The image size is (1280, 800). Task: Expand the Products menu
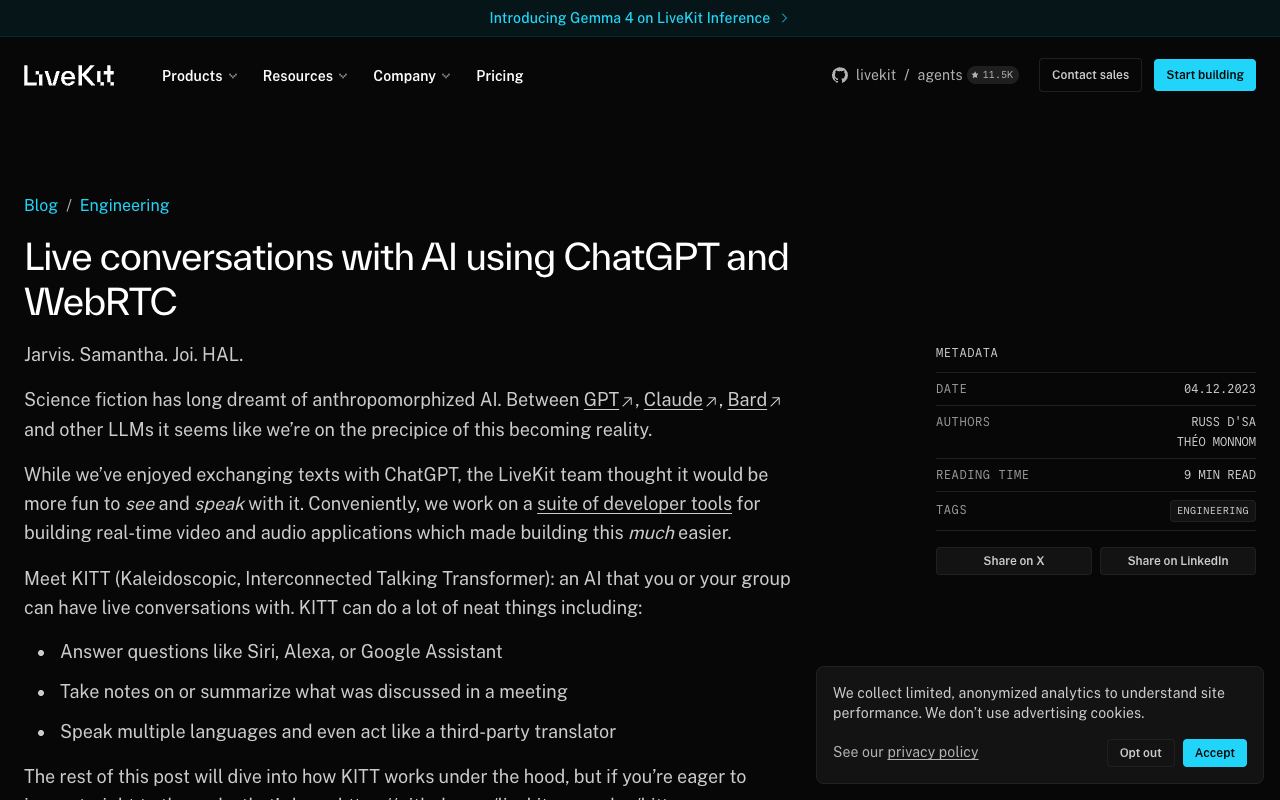click(x=200, y=75)
